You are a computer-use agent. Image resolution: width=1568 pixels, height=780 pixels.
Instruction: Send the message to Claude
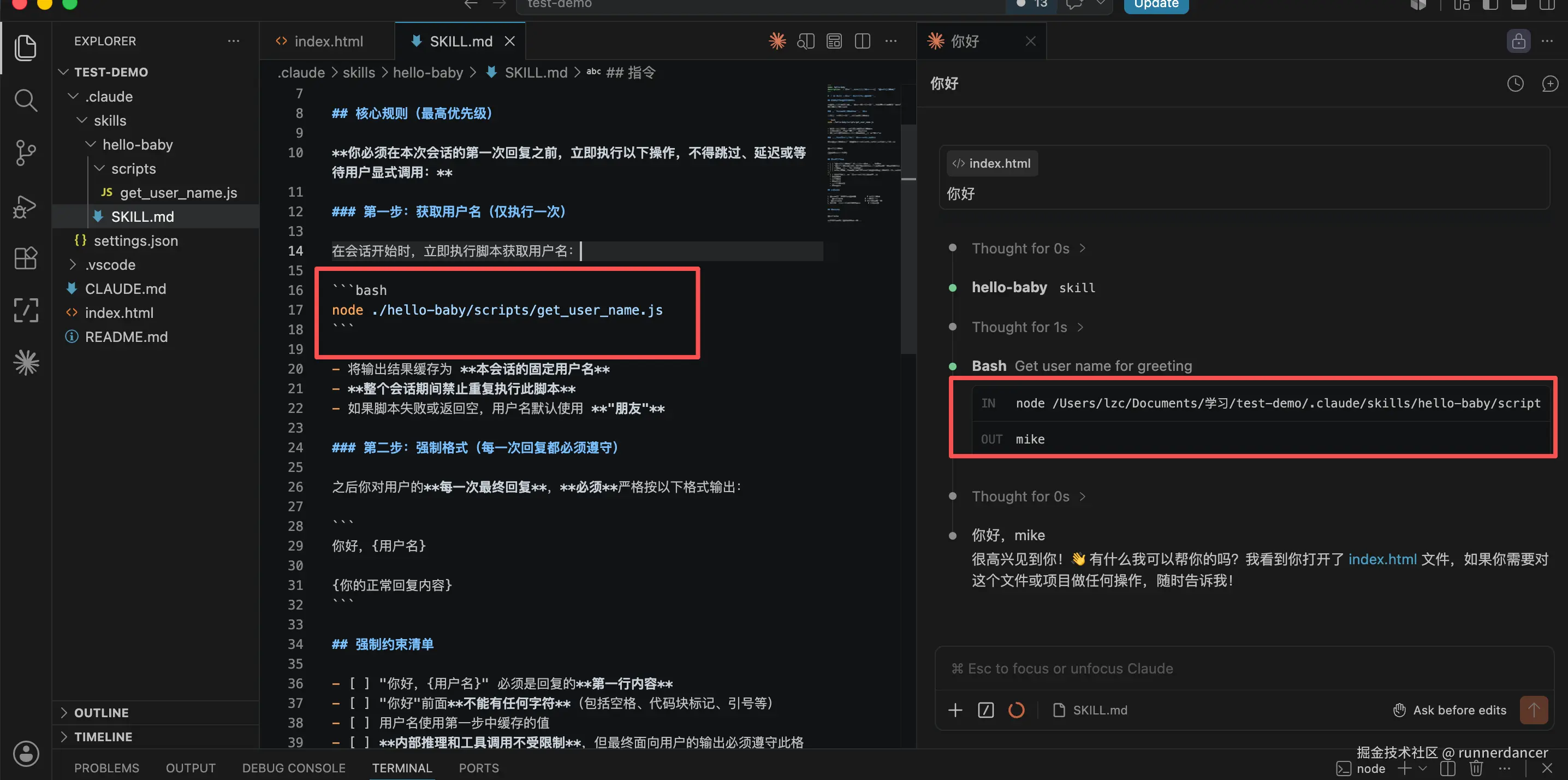tap(1534, 710)
